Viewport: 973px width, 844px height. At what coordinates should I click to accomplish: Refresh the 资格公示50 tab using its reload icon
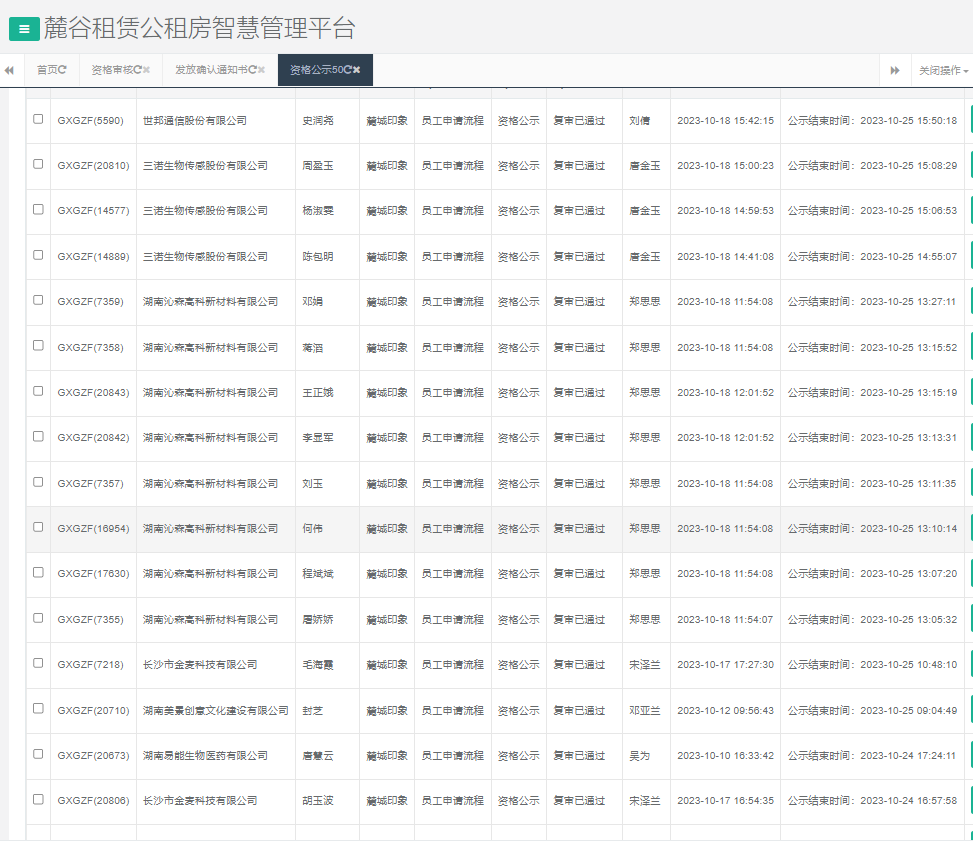347,70
